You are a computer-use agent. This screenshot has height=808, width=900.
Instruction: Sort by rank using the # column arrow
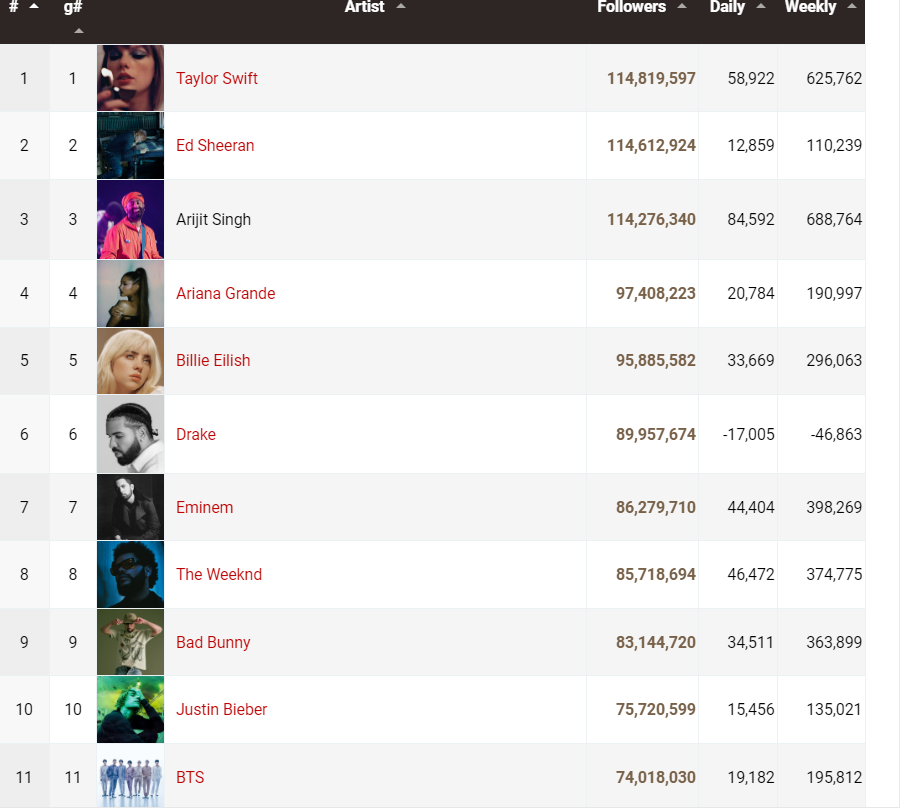(x=34, y=6)
